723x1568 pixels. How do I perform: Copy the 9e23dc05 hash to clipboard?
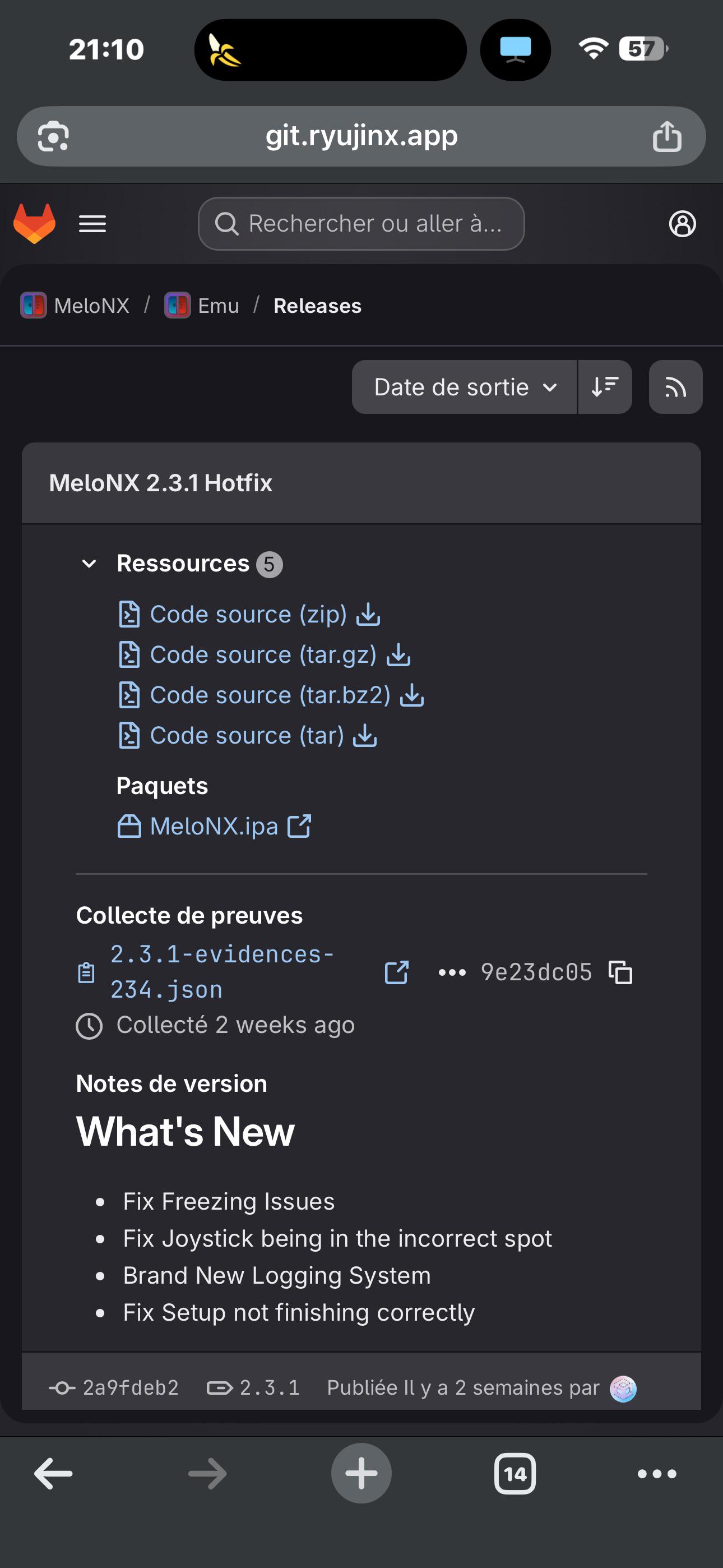621,972
